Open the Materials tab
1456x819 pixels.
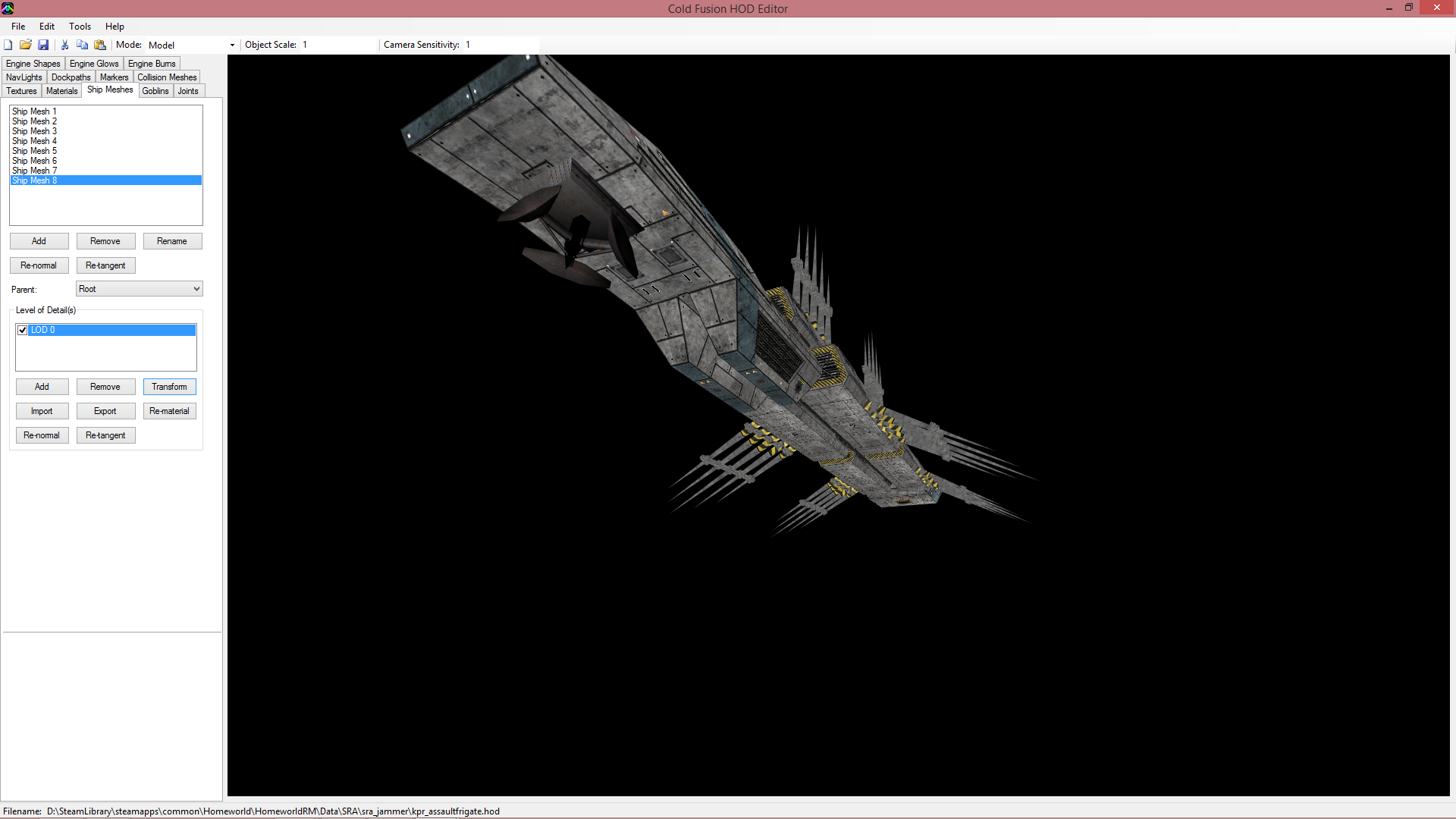(61, 91)
